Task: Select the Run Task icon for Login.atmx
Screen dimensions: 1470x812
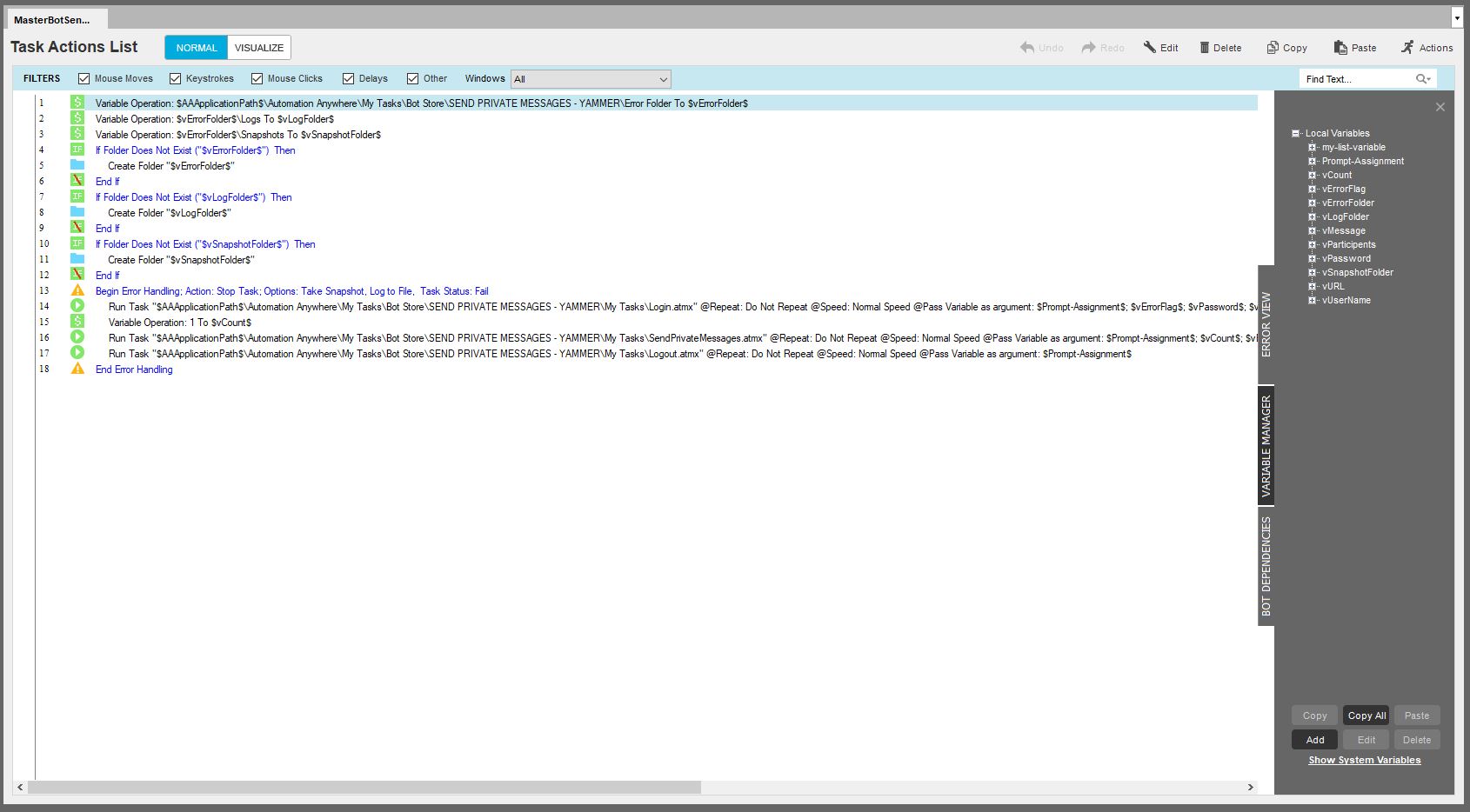Action: pyautogui.click(x=77, y=306)
